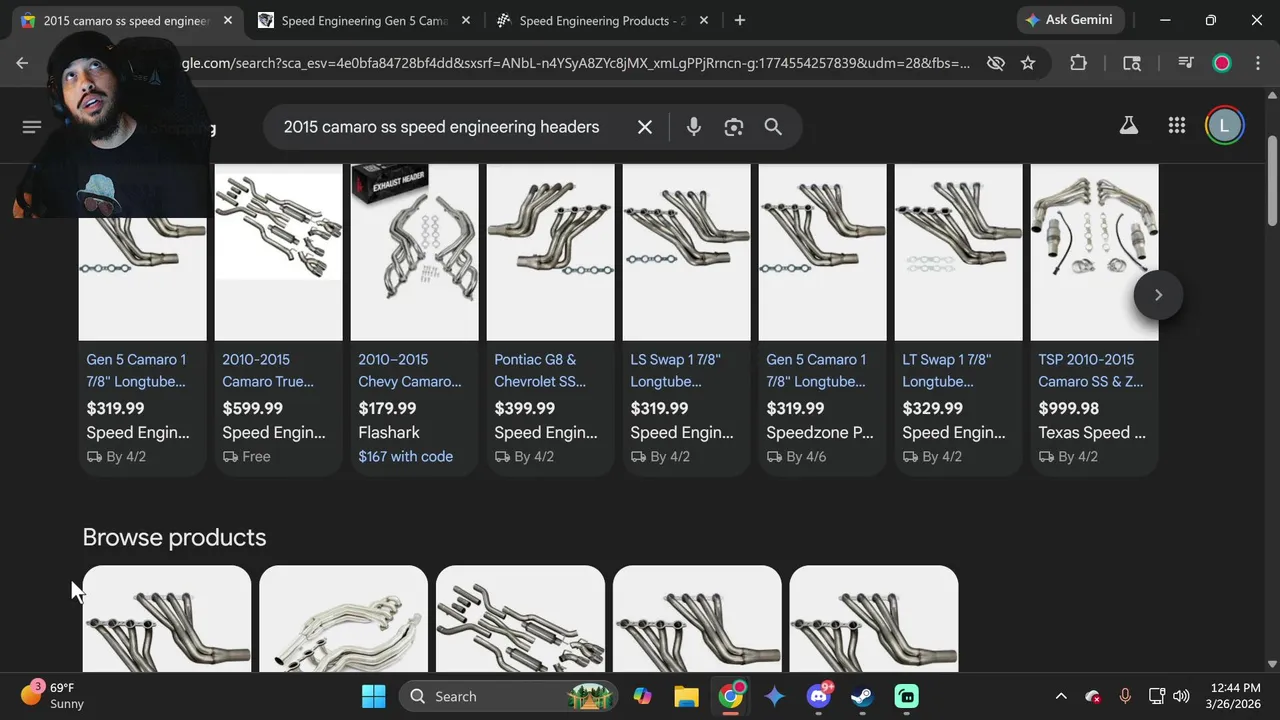Screen dimensions: 1280x720
Task: Open Copilot icon in taskbar
Action: 642,696
